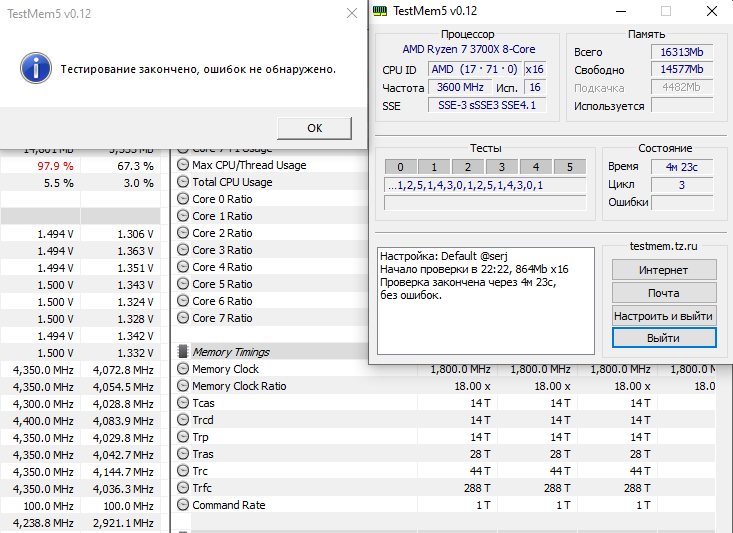Viewport: 733px width, 533px height.
Task: Click the Core 2 Ratio sensor icon
Action: (183, 233)
